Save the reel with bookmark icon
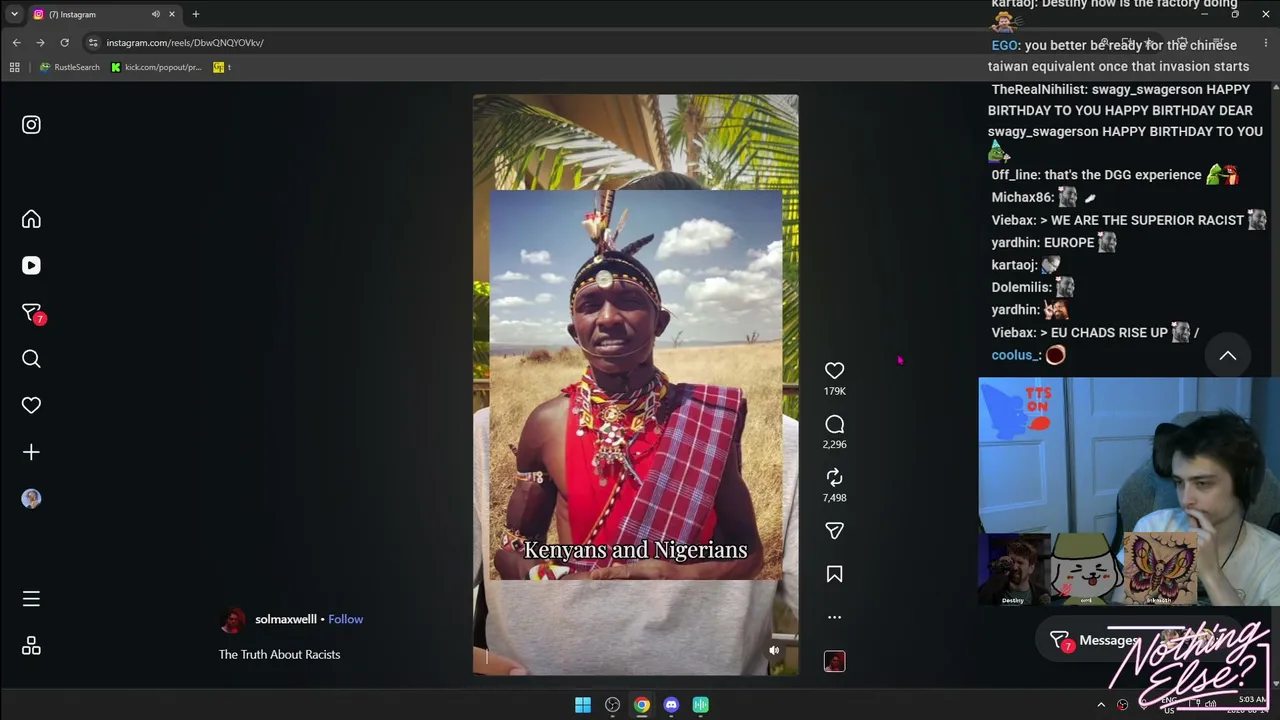Screen dimensions: 1280x720 (834, 574)
